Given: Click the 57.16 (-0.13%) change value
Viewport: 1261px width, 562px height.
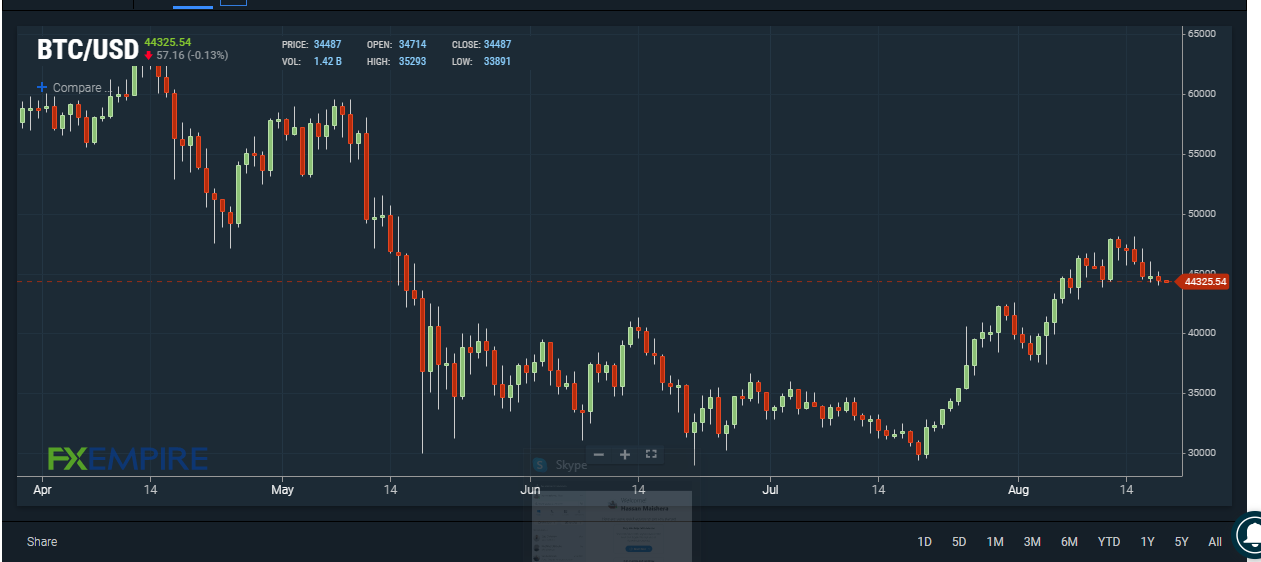Looking at the screenshot, I should click(x=192, y=55).
